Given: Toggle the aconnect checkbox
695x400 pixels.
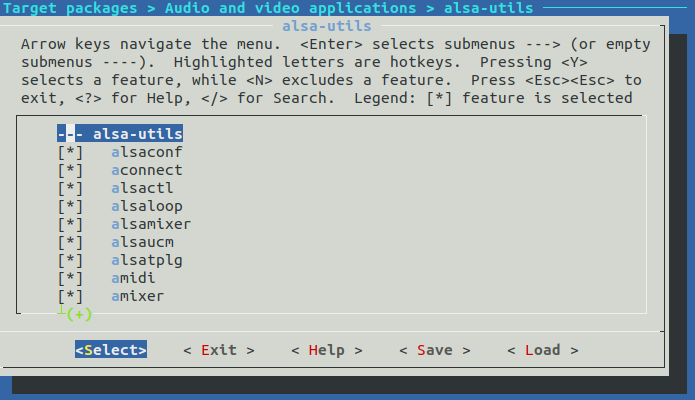Looking at the screenshot, I should (x=70, y=170).
